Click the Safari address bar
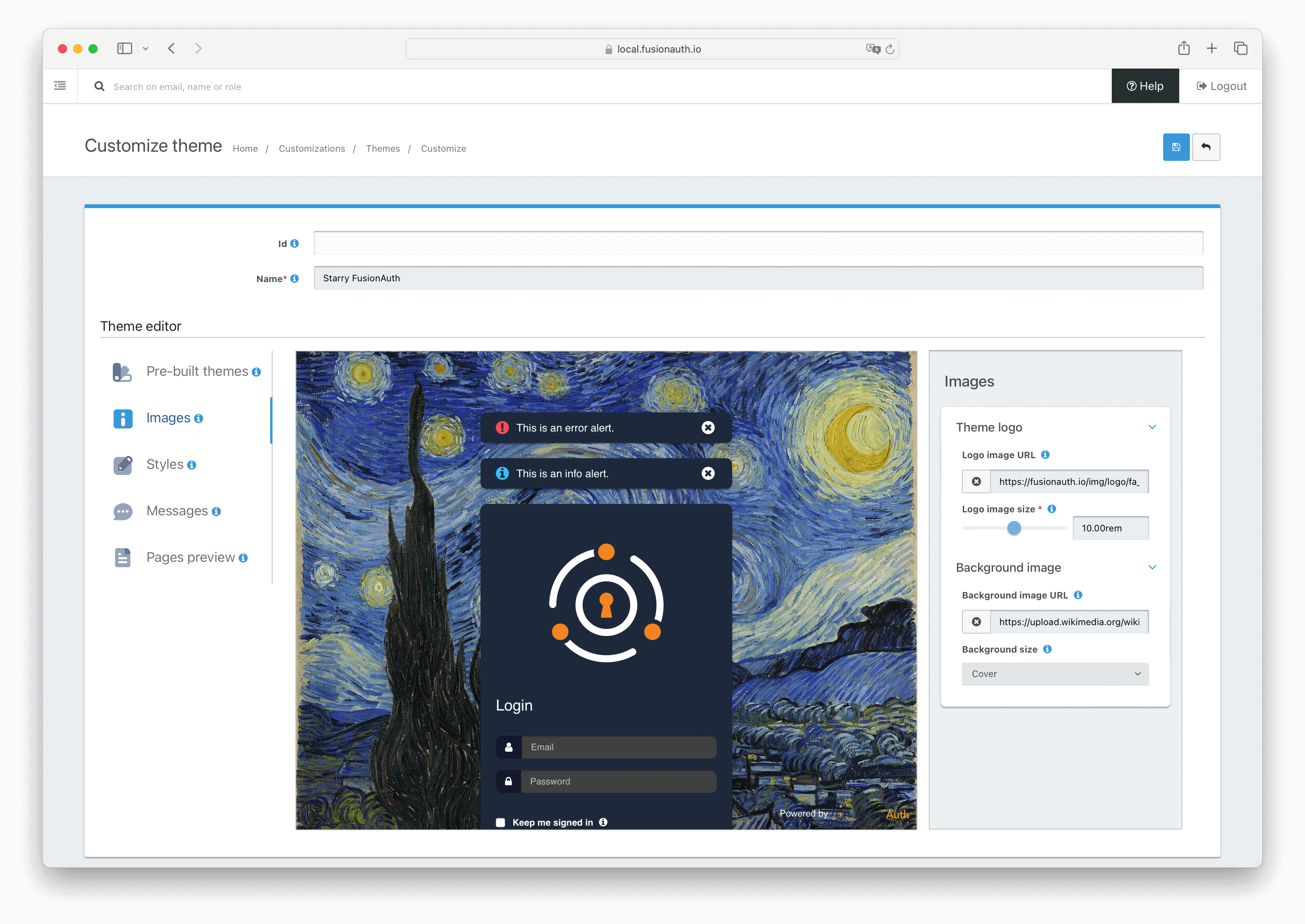 pos(652,49)
